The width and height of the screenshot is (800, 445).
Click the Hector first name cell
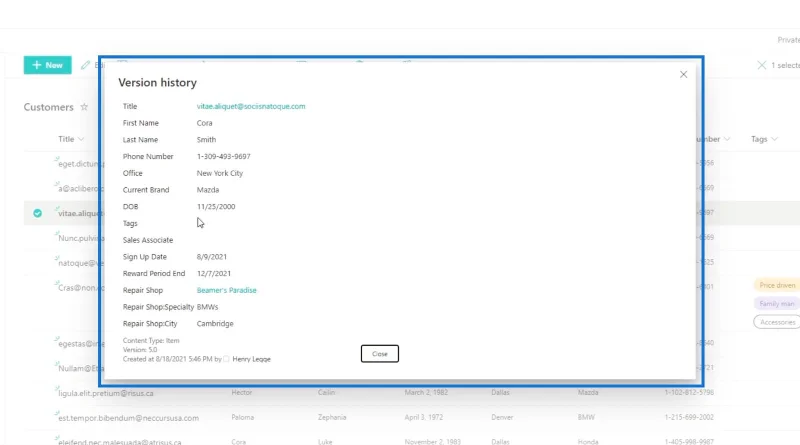click(x=241, y=392)
